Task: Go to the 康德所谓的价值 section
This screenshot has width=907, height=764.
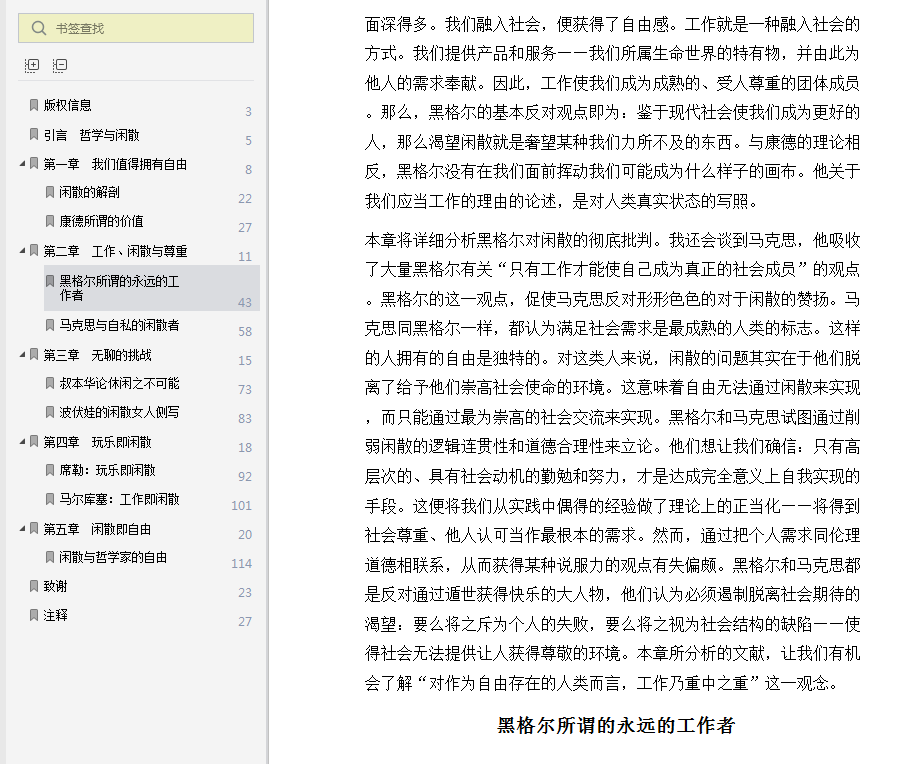Action: pos(101,221)
